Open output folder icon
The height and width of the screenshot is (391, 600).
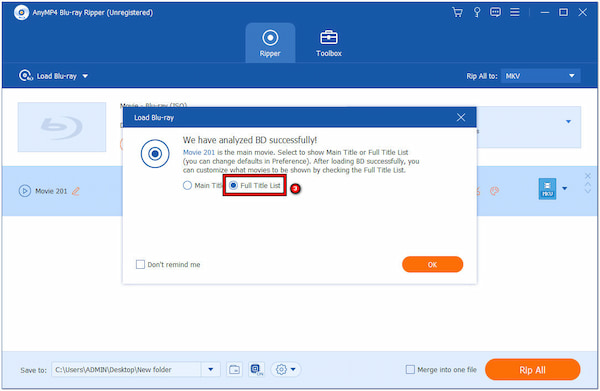[234, 370]
